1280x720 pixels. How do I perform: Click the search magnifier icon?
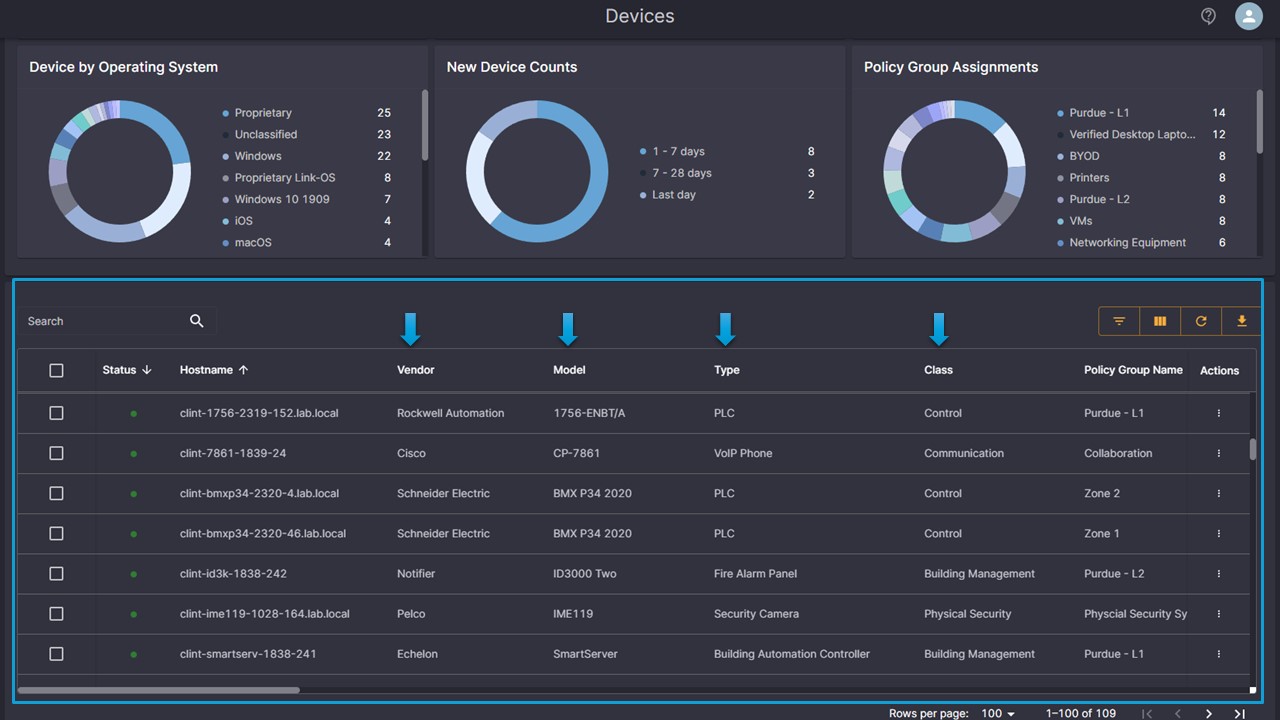pos(197,321)
